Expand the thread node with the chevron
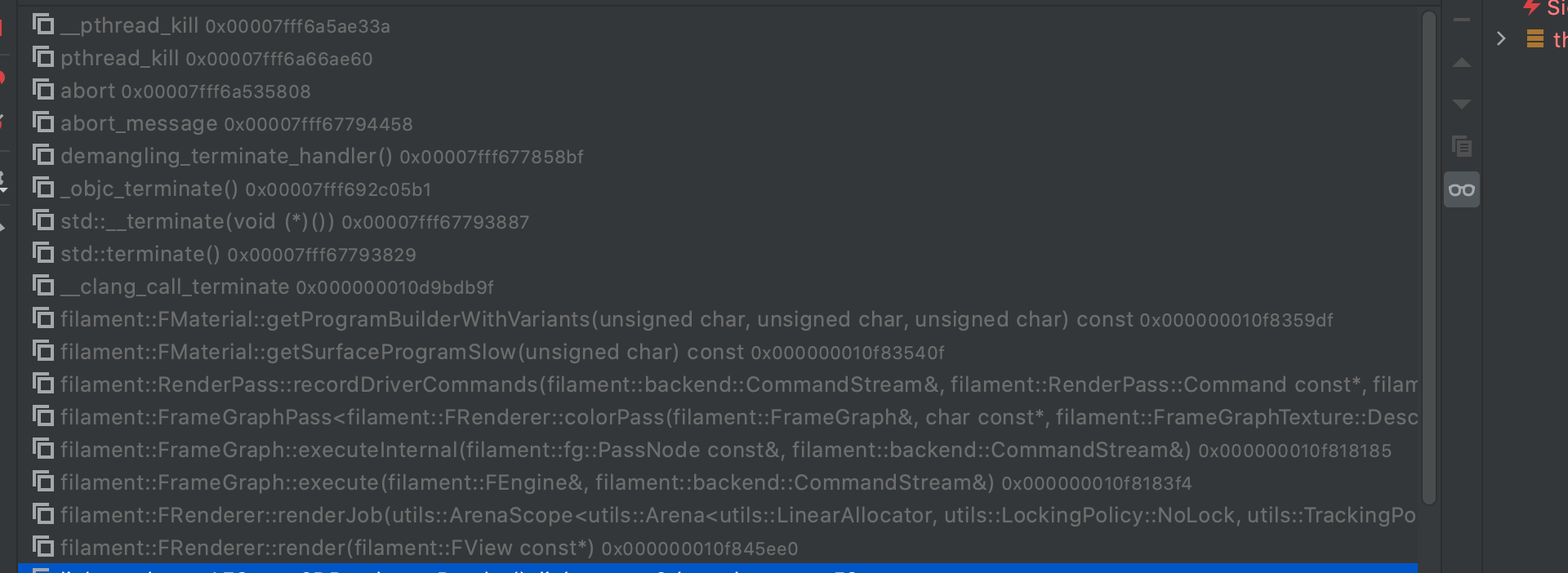Image resolution: width=1568 pixels, height=573 pixels. click(x=1500, y=38)
